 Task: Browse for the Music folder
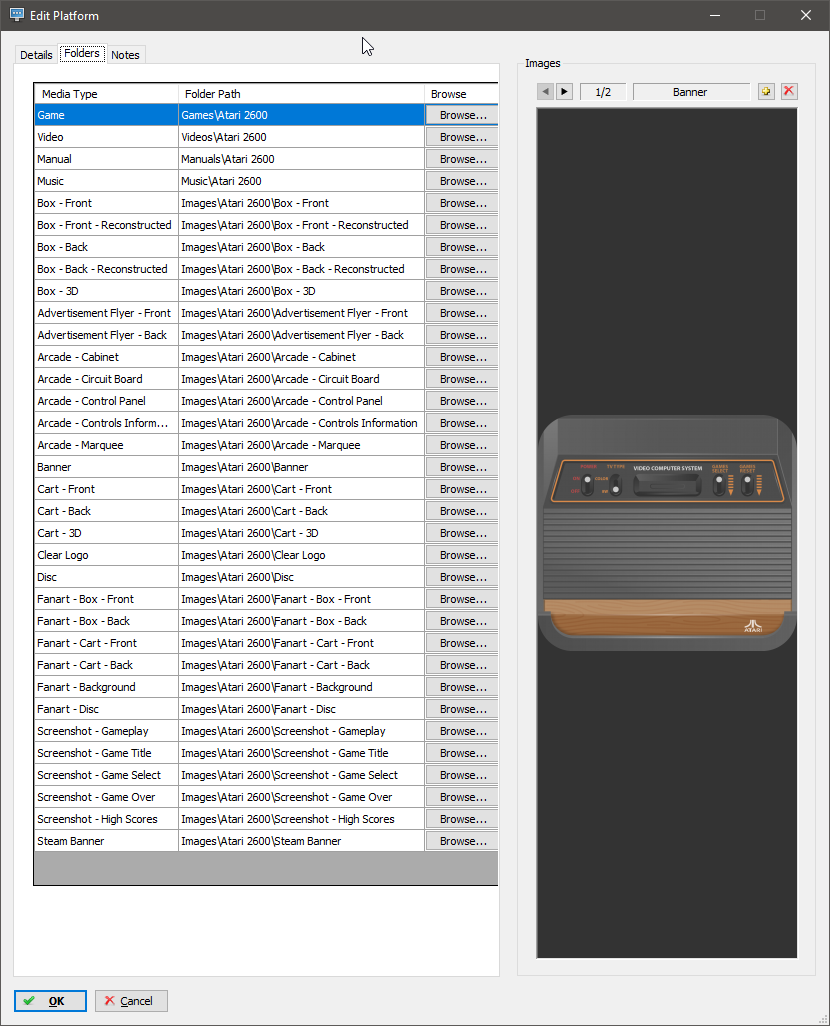(x=461, y=181)
